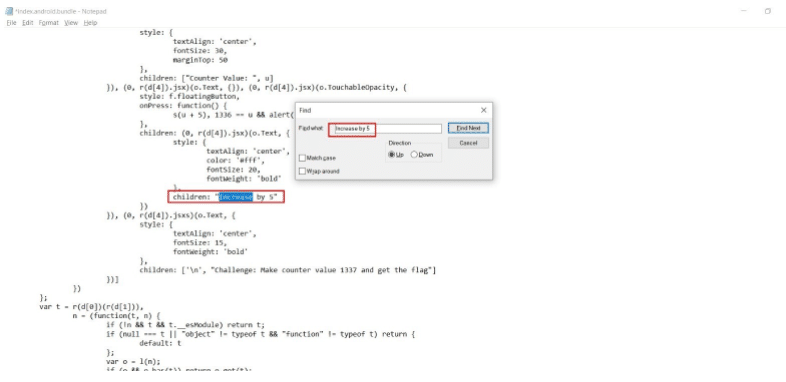
Task: Close the Find dialog with X
Action: pyautogui.click(x=483, y=110)
